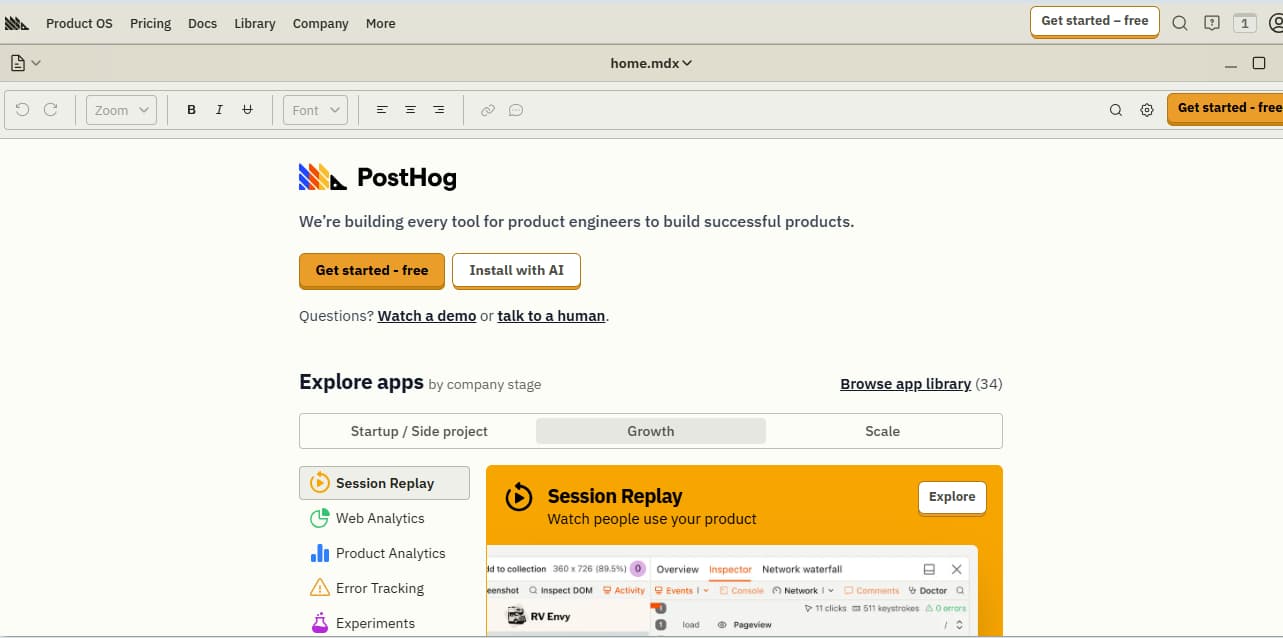Click the comment bubble icon in toolbar
The height and width of the screenshot is (638, 1283).
tap(516, 110)
